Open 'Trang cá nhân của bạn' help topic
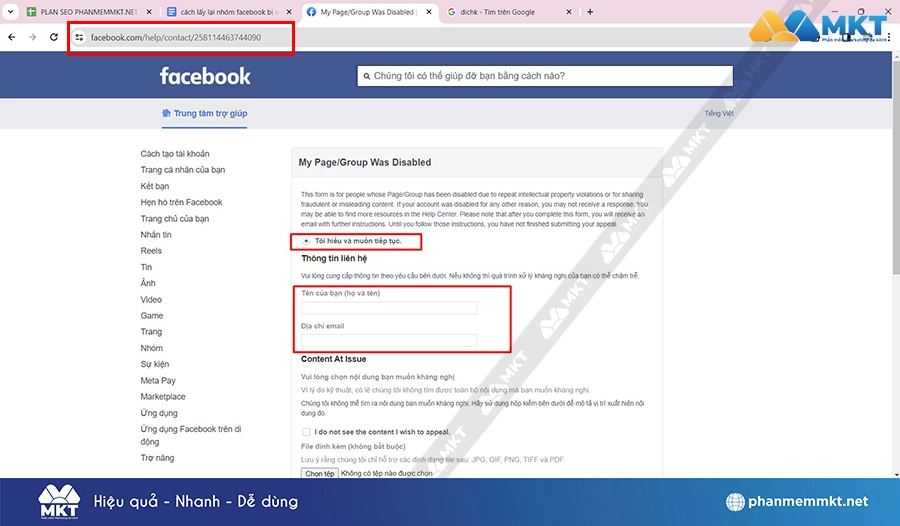This screenshot has height=526, width=900. pyautogui.click(x=183, y=170)
